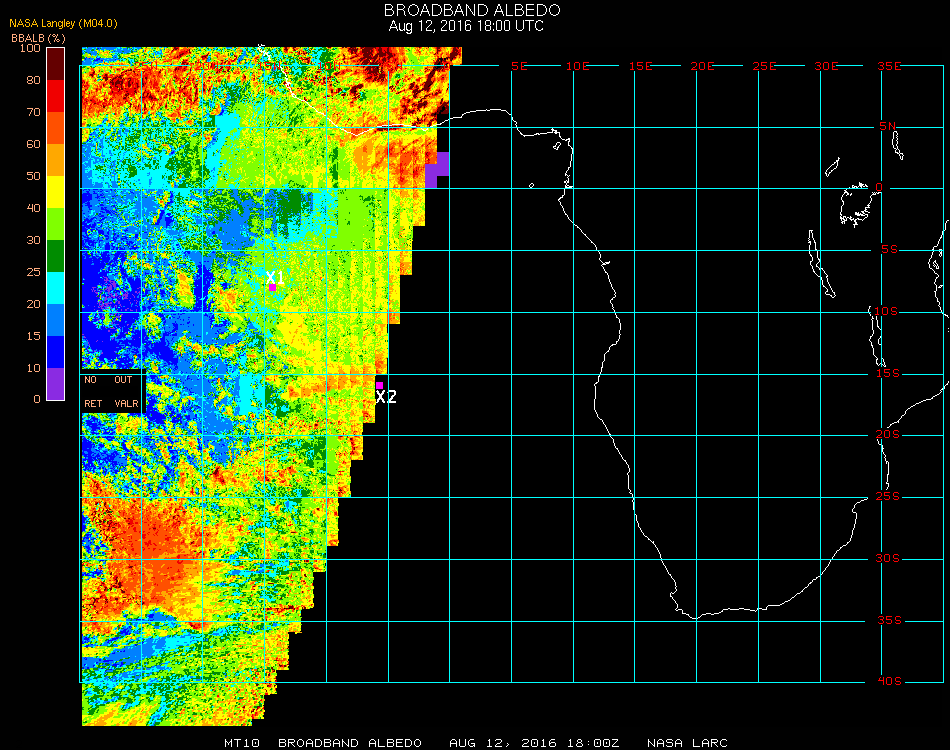Click the orange 50-60 legend color band
Screen dimensions: 950x750
(56, 160)
